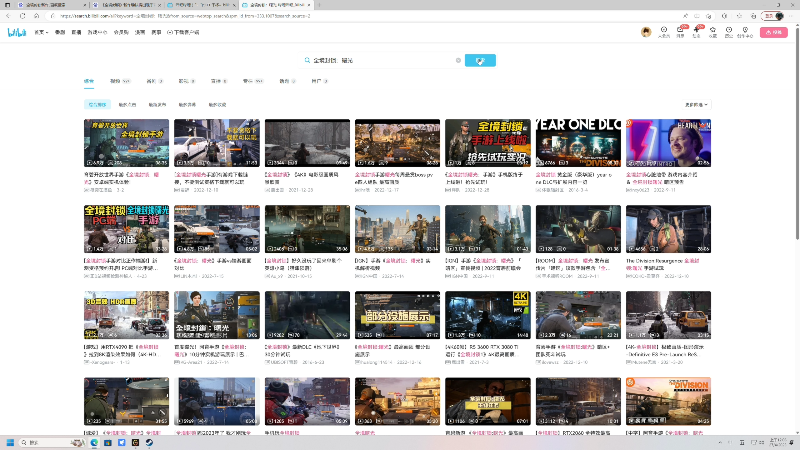The height and width of the screenshot is (450, 800).
Task: Open the browser home icon
Action: (x=36, y=16)
